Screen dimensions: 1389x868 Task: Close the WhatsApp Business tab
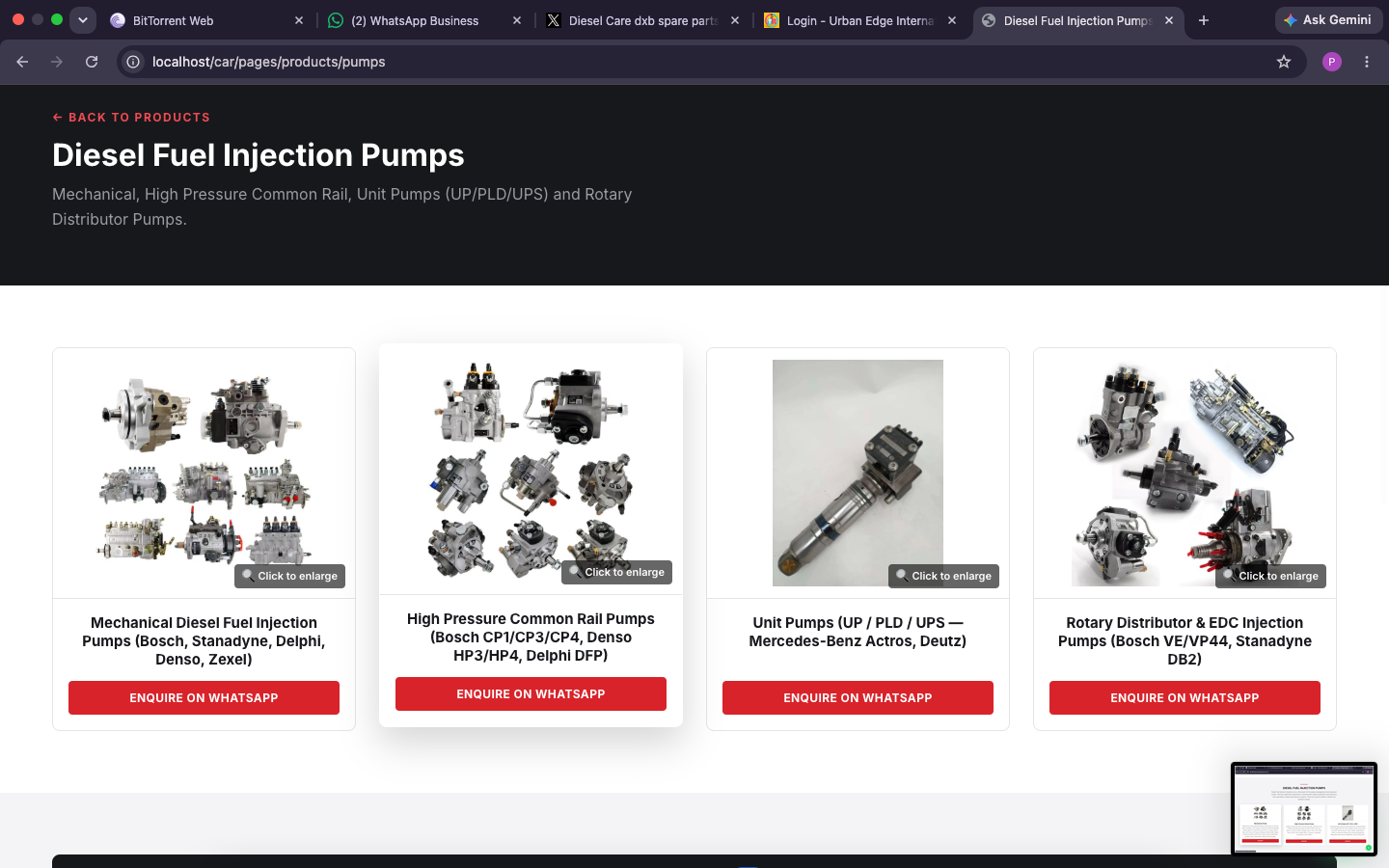click(517, 20)
